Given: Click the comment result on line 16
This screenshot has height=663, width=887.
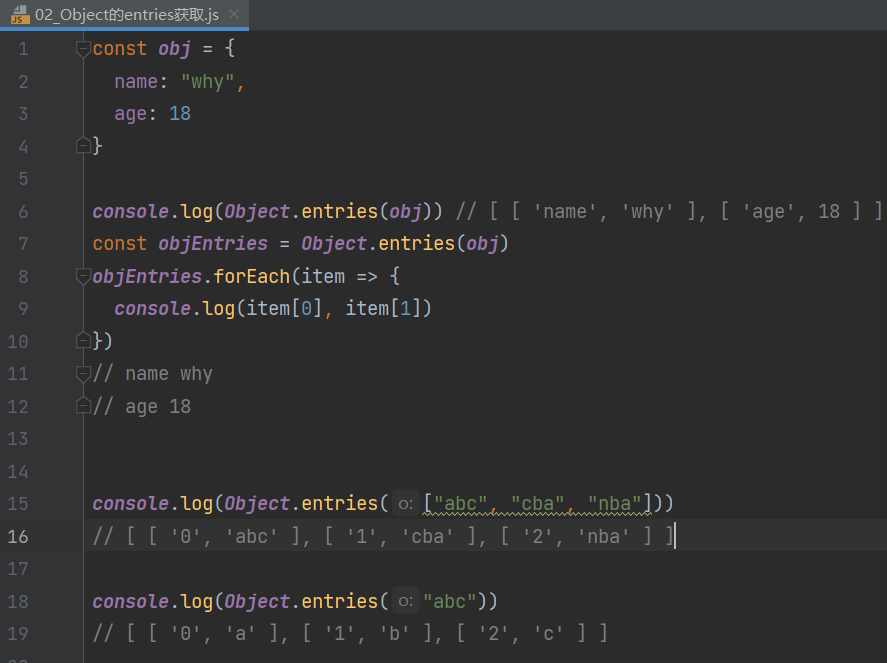Looking at the screenshot, I should pos(383,536).
